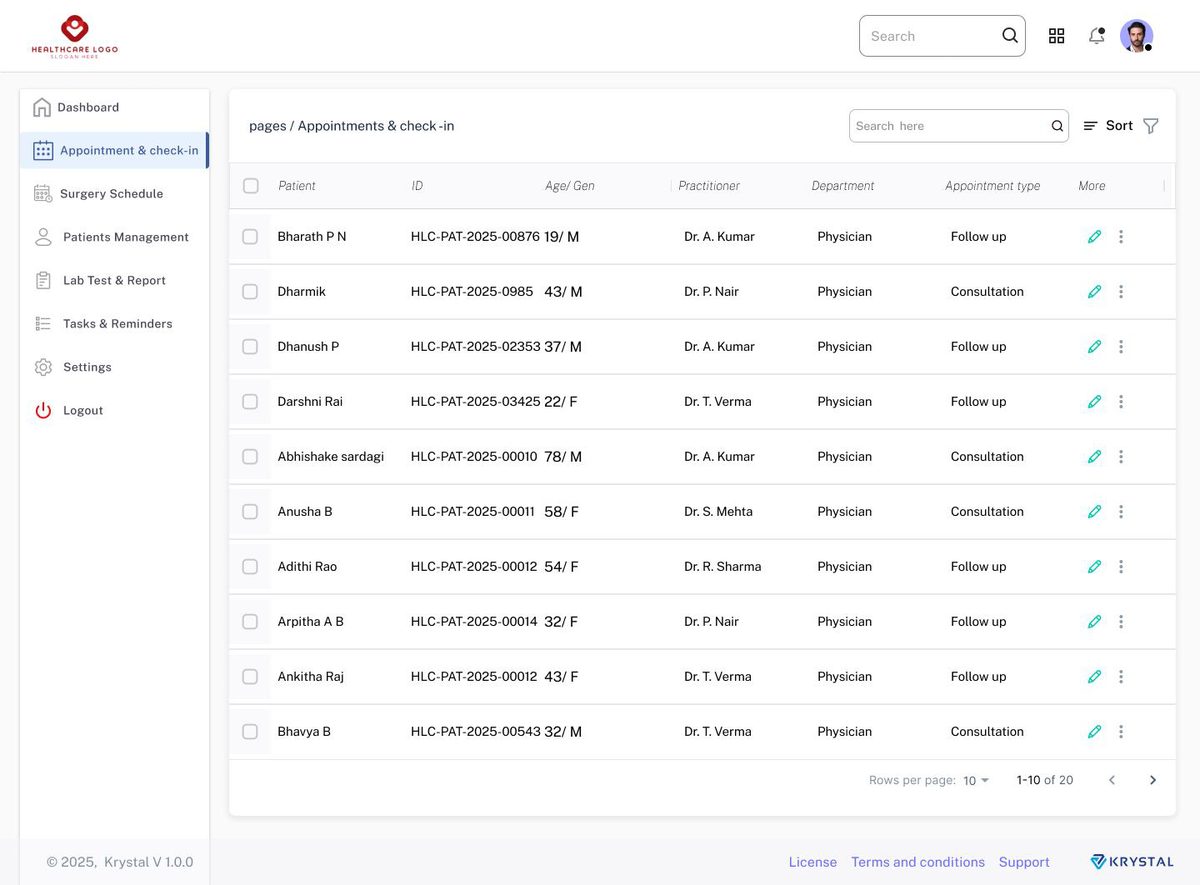Open three-dot menu for Bhavya B
Viewport: 1200px width, 885px height.
pos(1121,732)
